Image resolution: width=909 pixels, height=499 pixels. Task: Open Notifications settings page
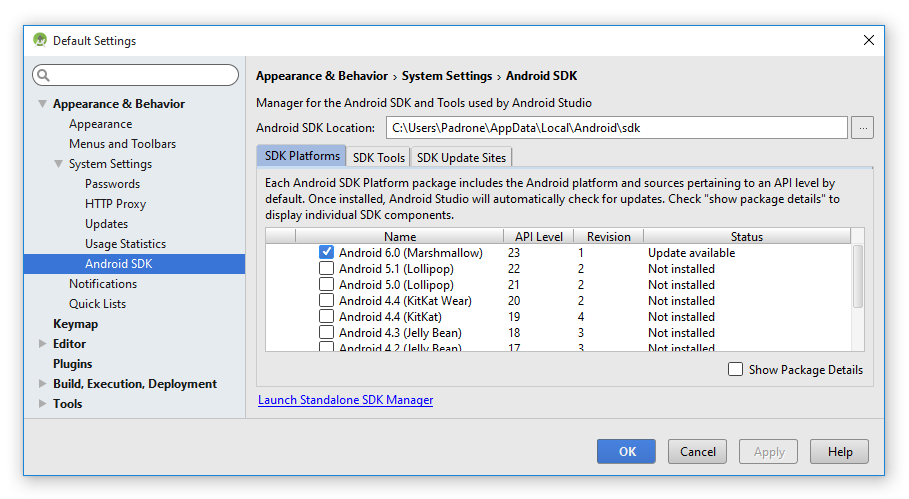pyautogui.click(x=103, y=284)
